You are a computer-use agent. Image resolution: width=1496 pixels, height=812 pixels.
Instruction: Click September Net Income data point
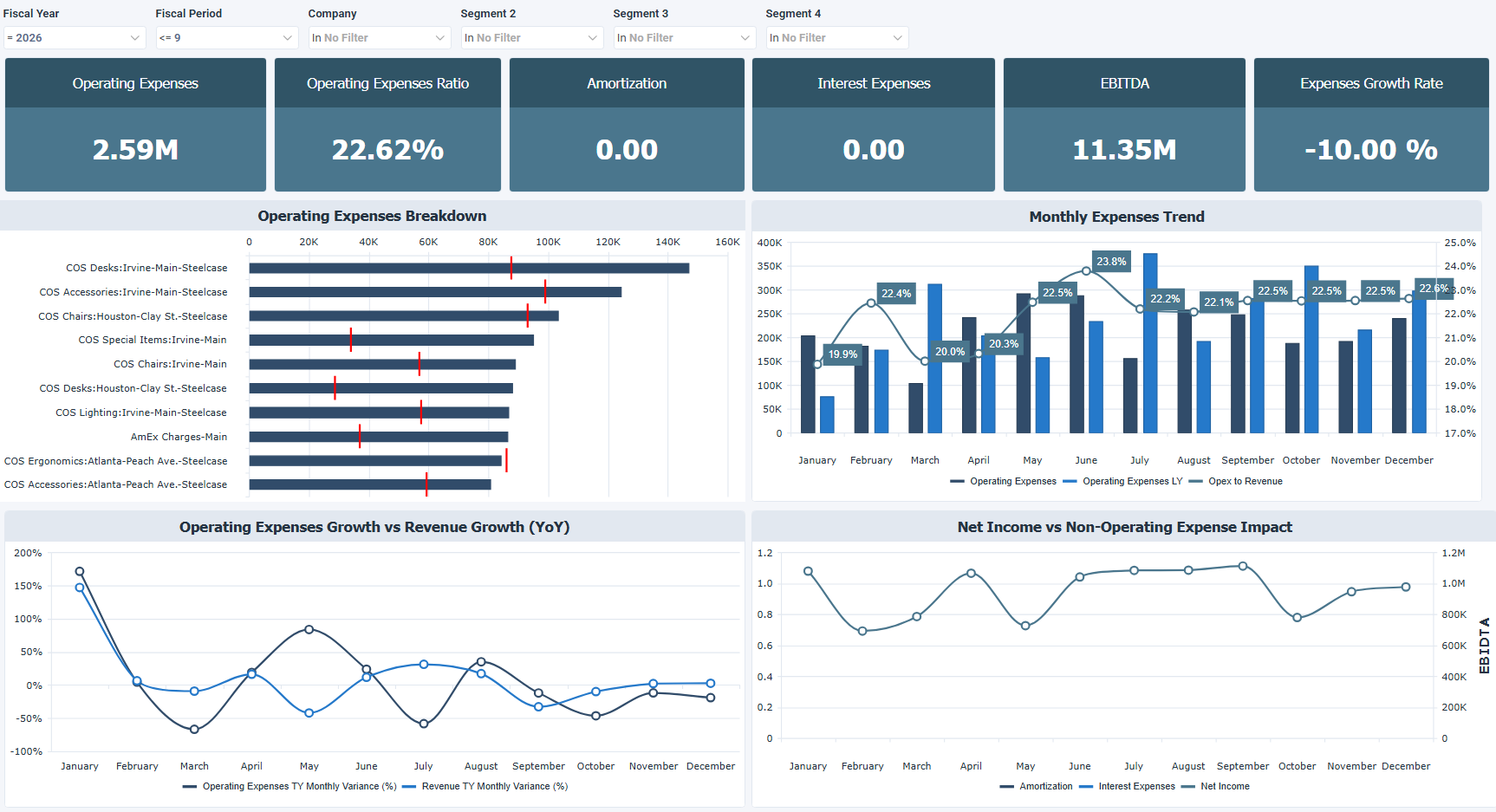pyautogui.click(x=1243, y=566)
